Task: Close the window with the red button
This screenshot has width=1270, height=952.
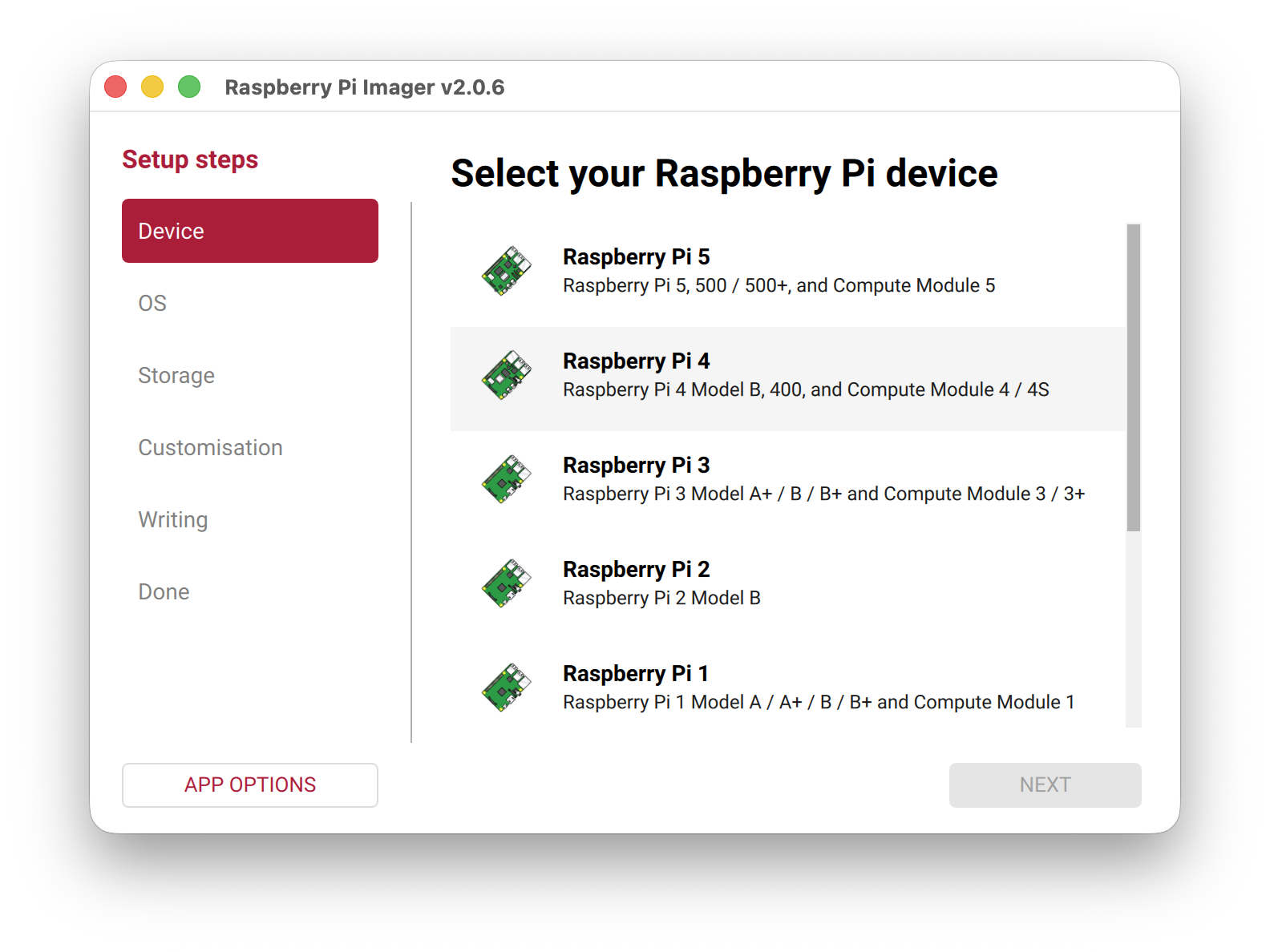Action: pos(116,87)
